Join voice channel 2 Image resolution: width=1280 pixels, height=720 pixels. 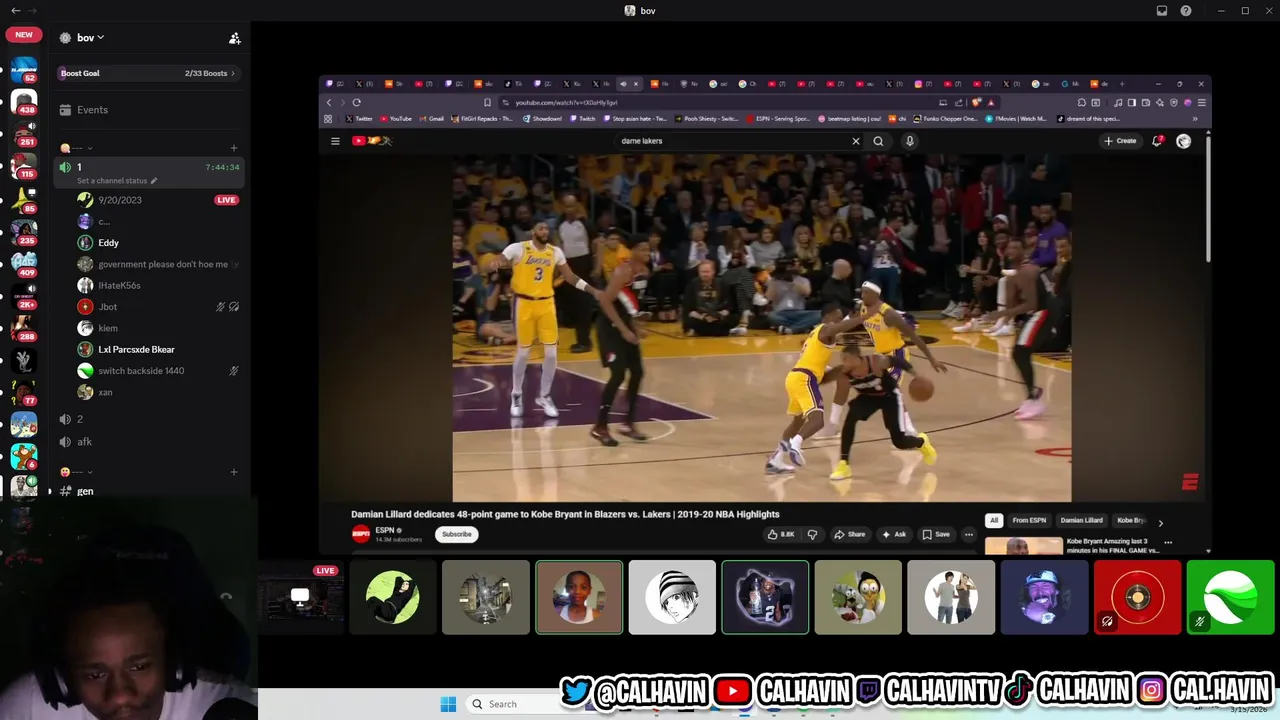coord(150,419)
